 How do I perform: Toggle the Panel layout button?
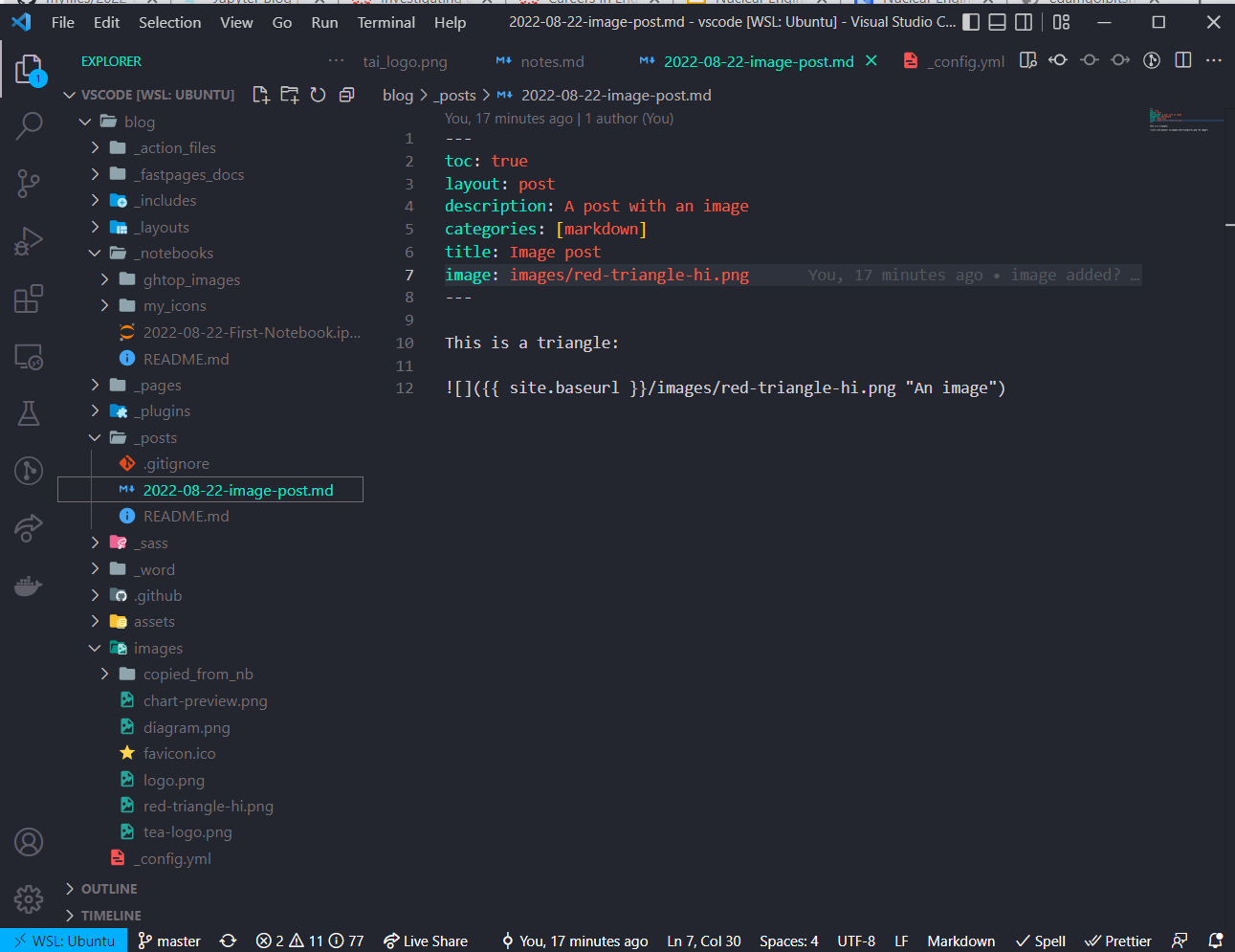point(997,22)
